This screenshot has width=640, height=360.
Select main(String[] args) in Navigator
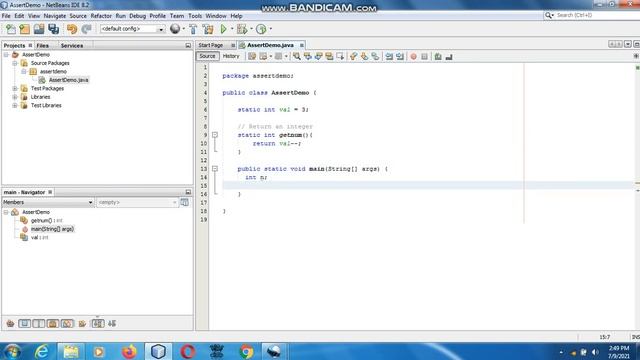click(52, 229)
